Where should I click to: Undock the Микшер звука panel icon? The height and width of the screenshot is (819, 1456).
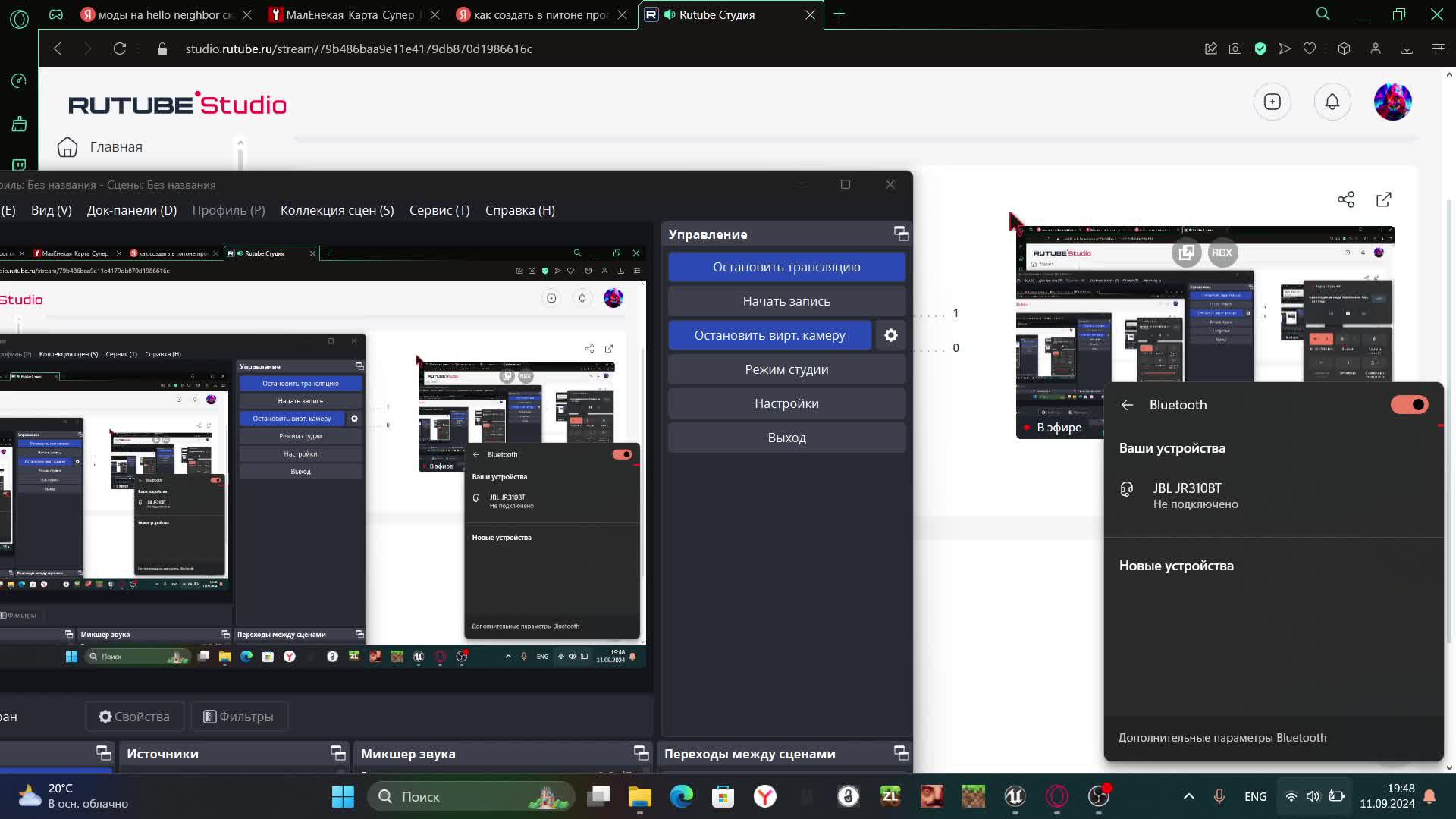click(641, 753)
